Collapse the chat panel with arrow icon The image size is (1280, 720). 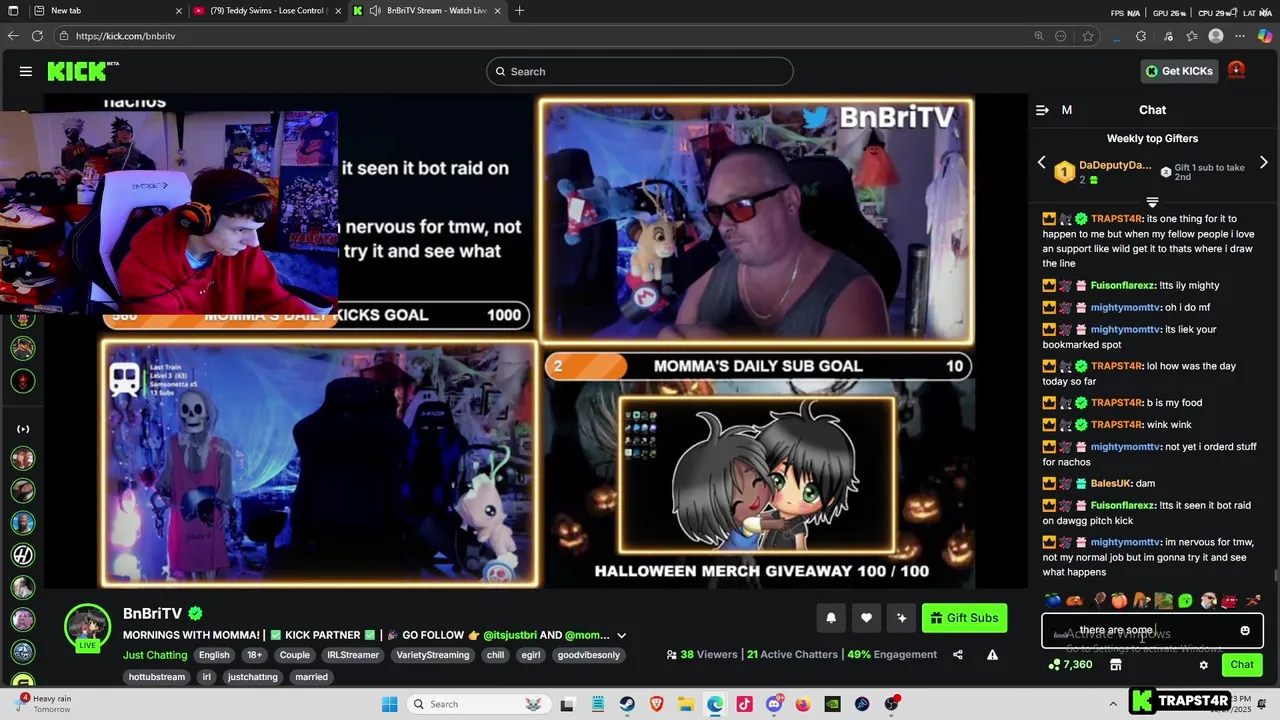coord(1042,110)
